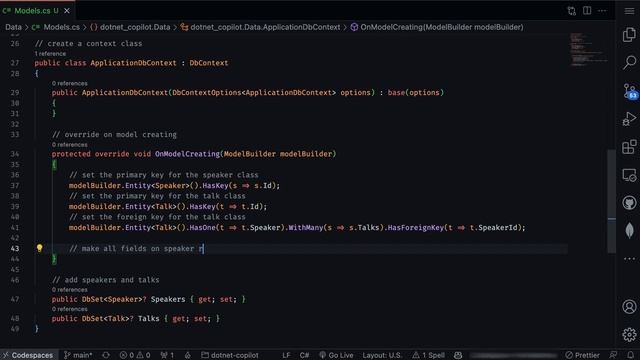Open More Actions menu in editor toolbar
640x360 pixels.
(x=602, y=11)
